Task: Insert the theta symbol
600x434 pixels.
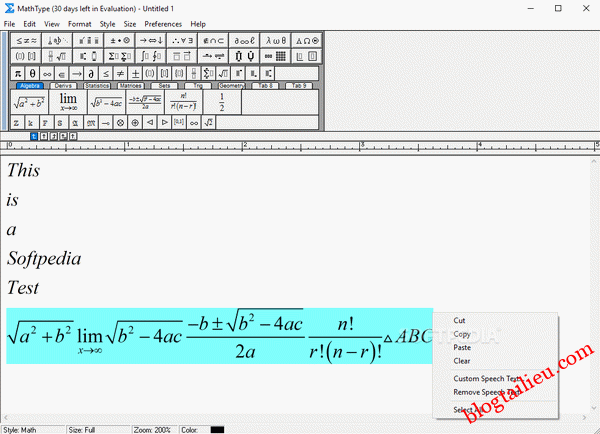Action: (x=32, y=73)
